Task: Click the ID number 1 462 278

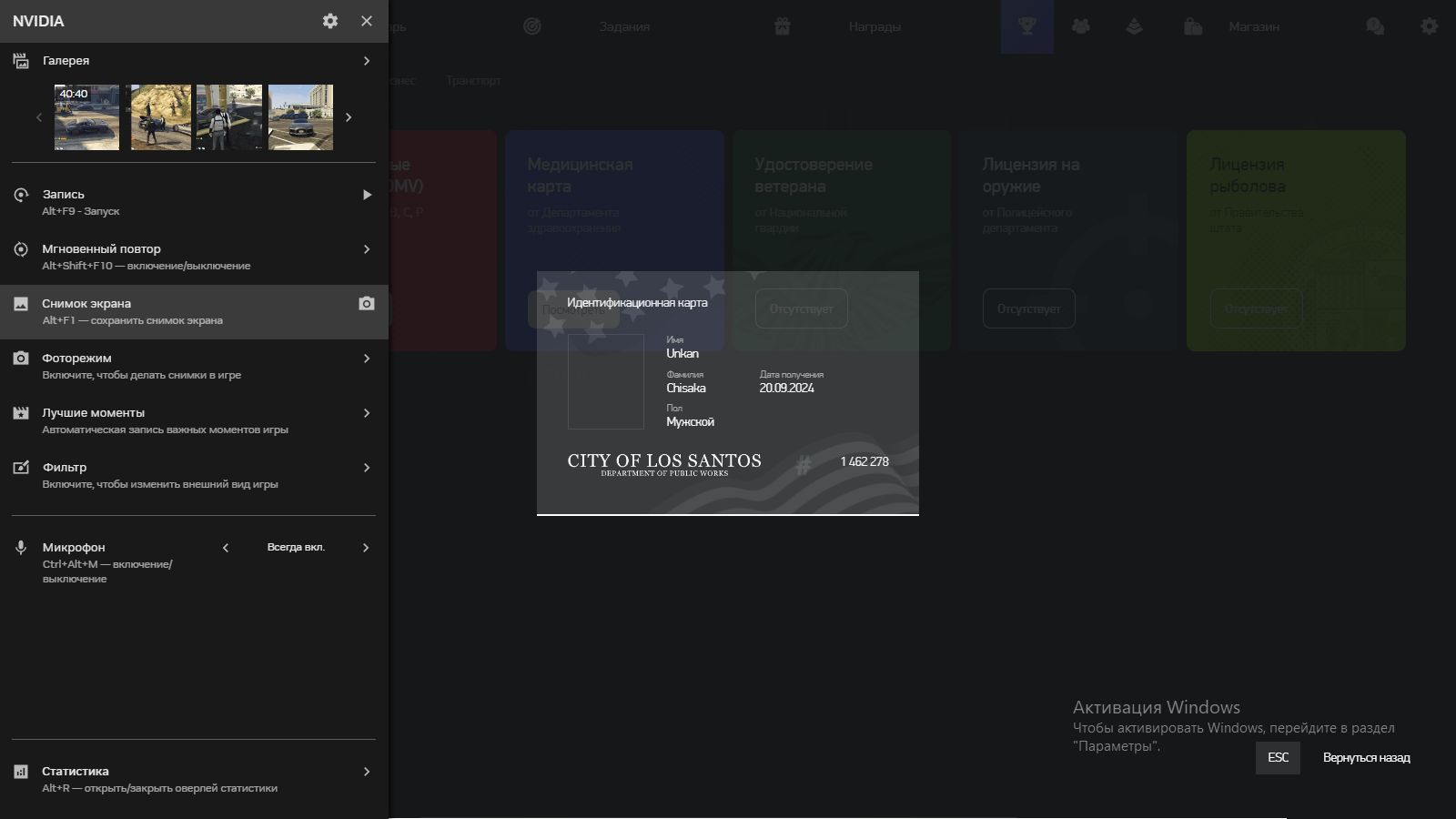Action: click(864, 461)
